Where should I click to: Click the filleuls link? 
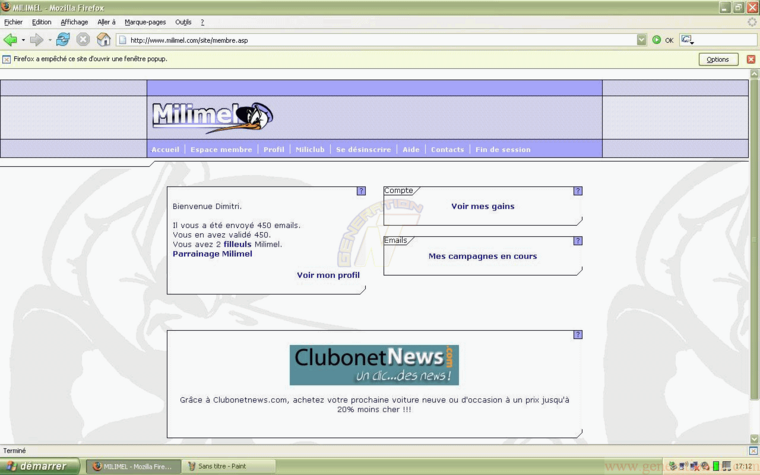[x=238, y=244]
